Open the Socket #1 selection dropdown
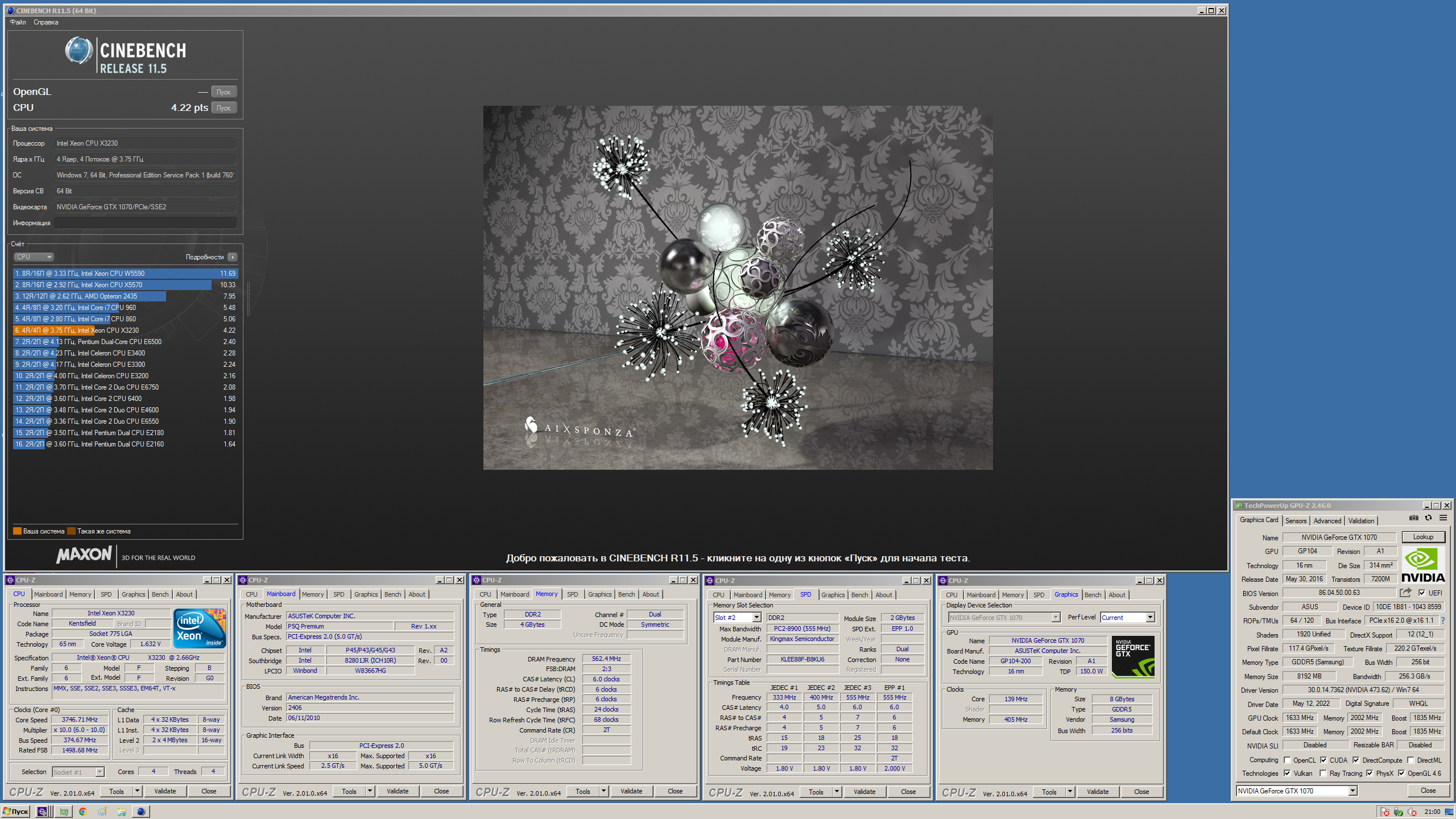Screen dimensions: 1456x819 (x=78, y=772)
